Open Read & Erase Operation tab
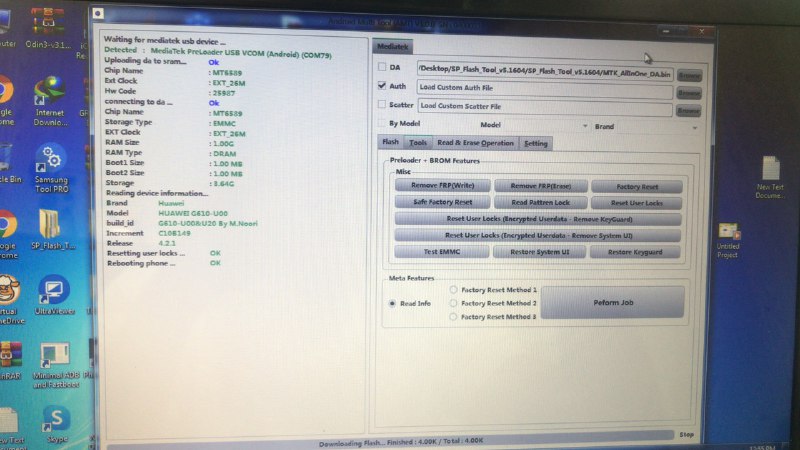 click(x=475, y=143)
